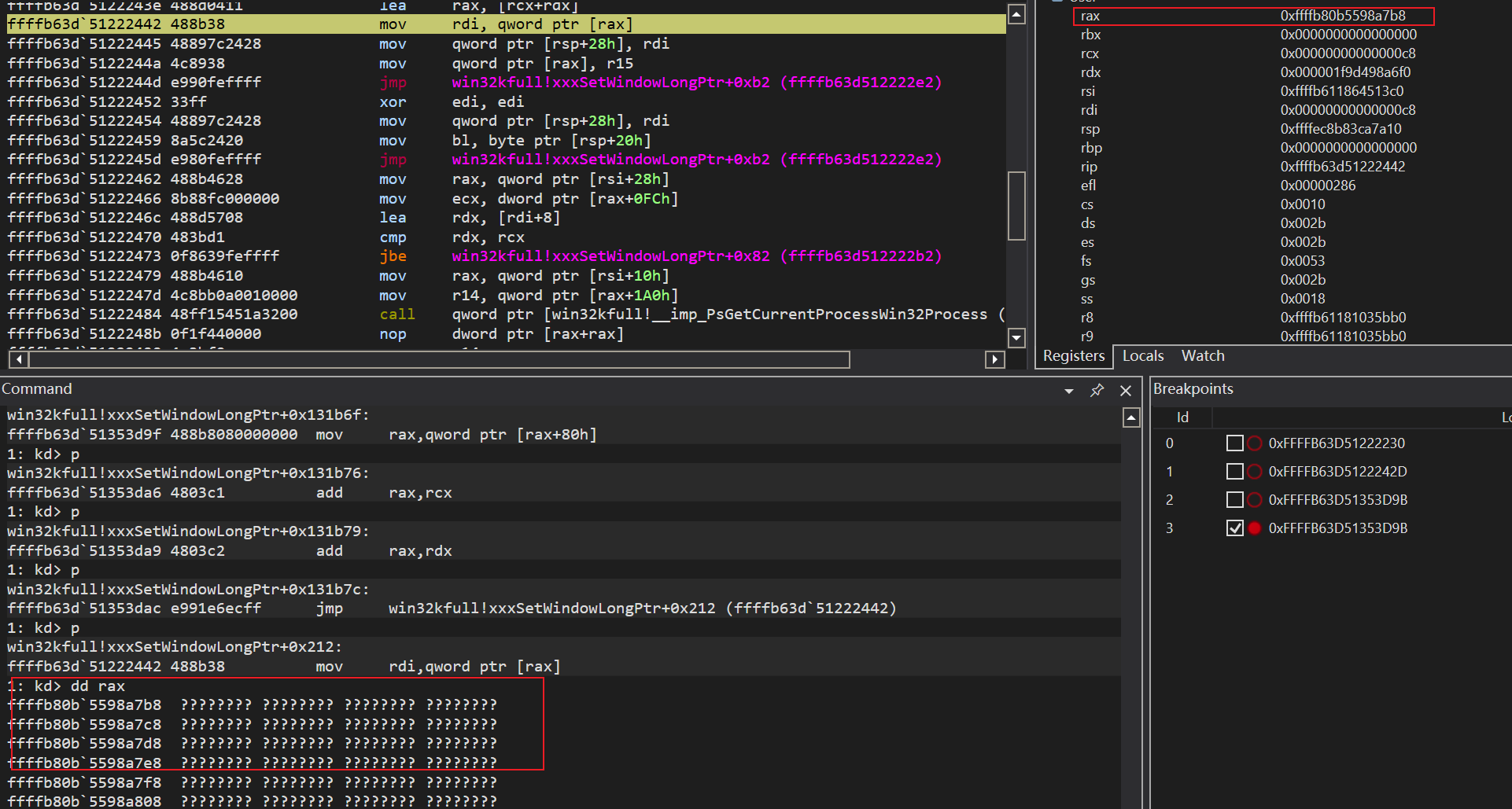Select the fs register value 0x0053

click(x=1303, y=261)
